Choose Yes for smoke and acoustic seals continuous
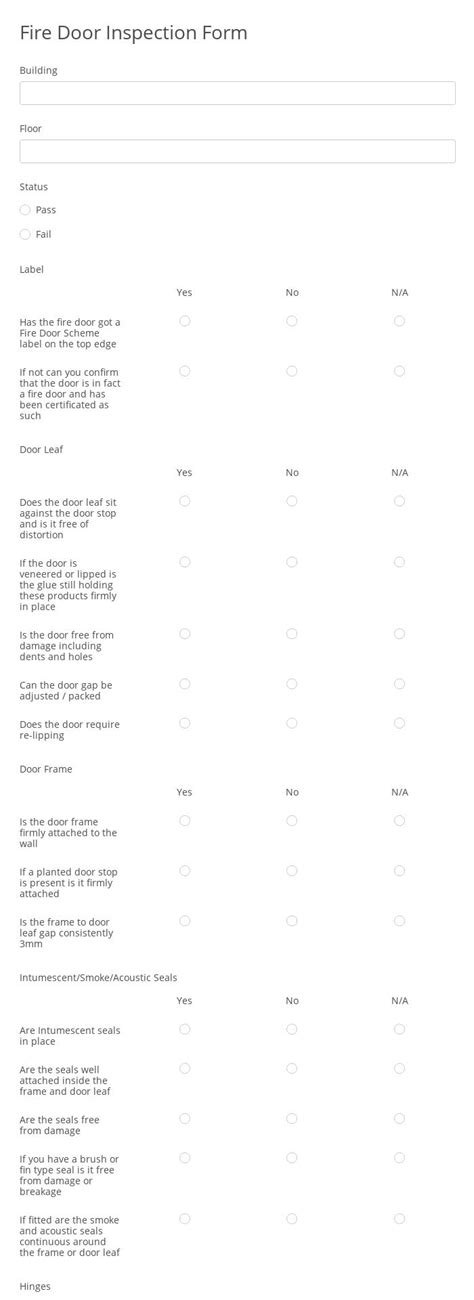 184,1219
